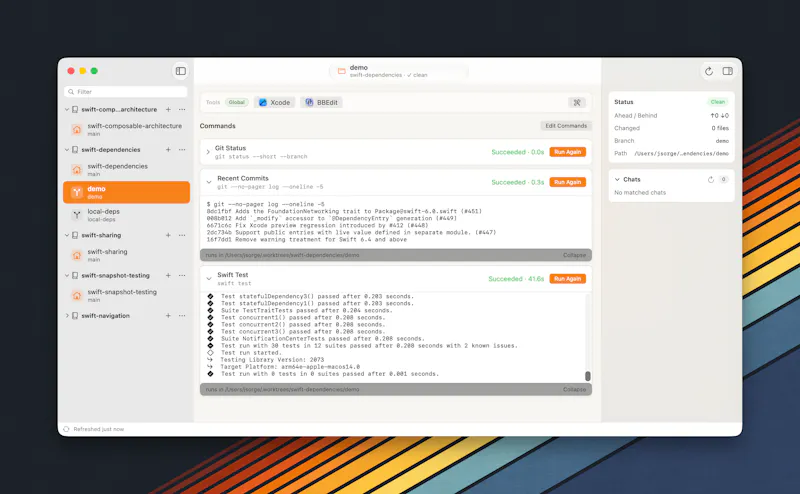Collapse Swift Test using its chevron

pyautogui.click(x=209, y=279)
